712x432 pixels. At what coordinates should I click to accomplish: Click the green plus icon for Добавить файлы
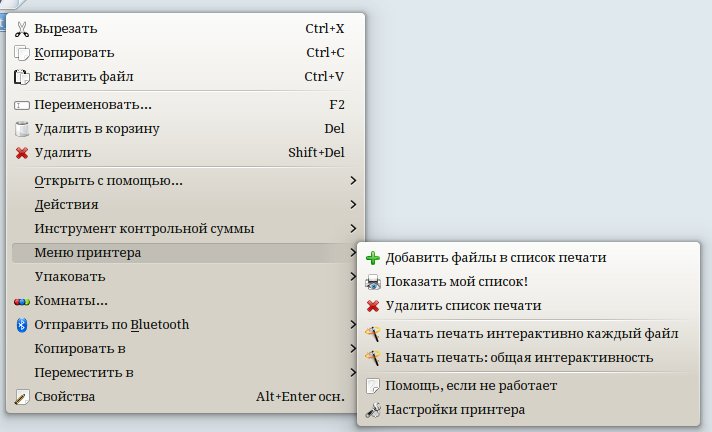[373, 258]
